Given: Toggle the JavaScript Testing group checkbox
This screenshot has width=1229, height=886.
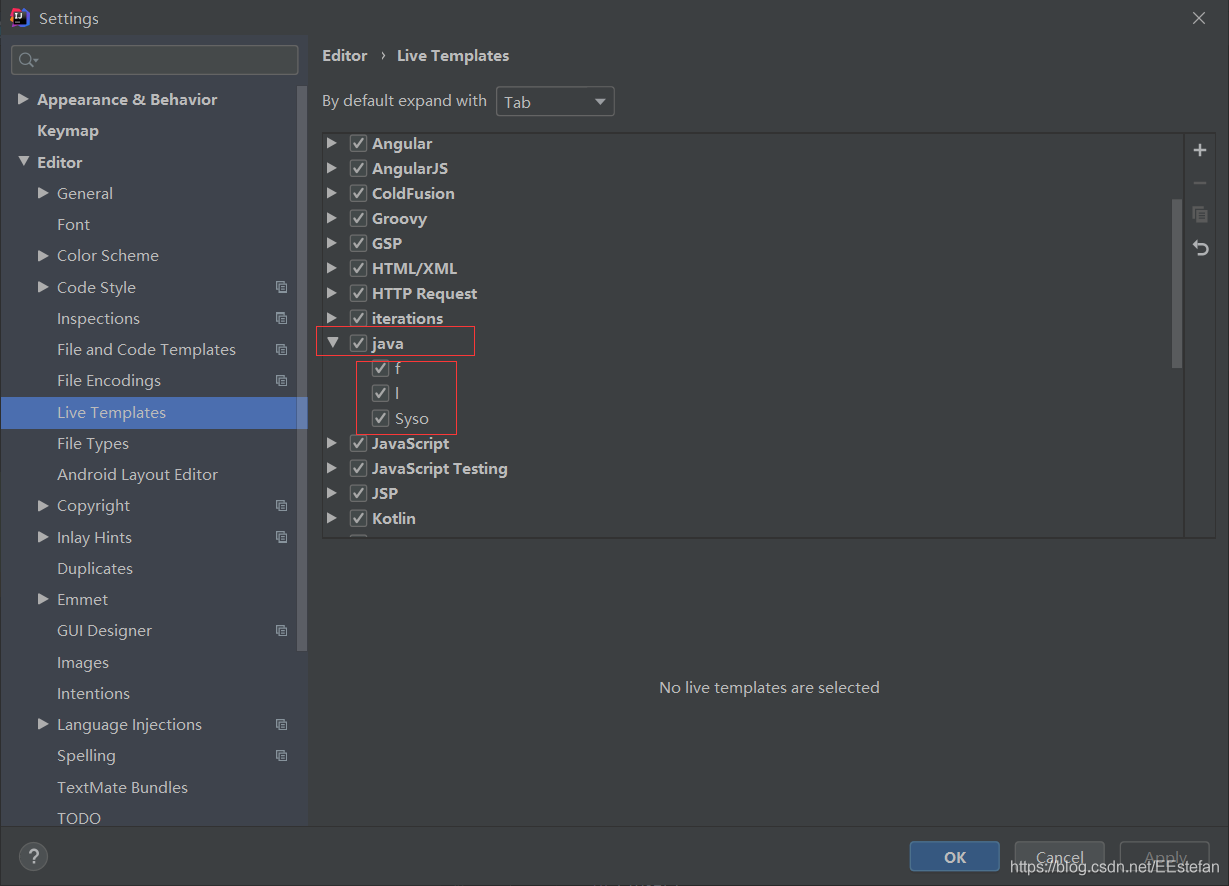Looking at the screenshot, I should (358, 468).
